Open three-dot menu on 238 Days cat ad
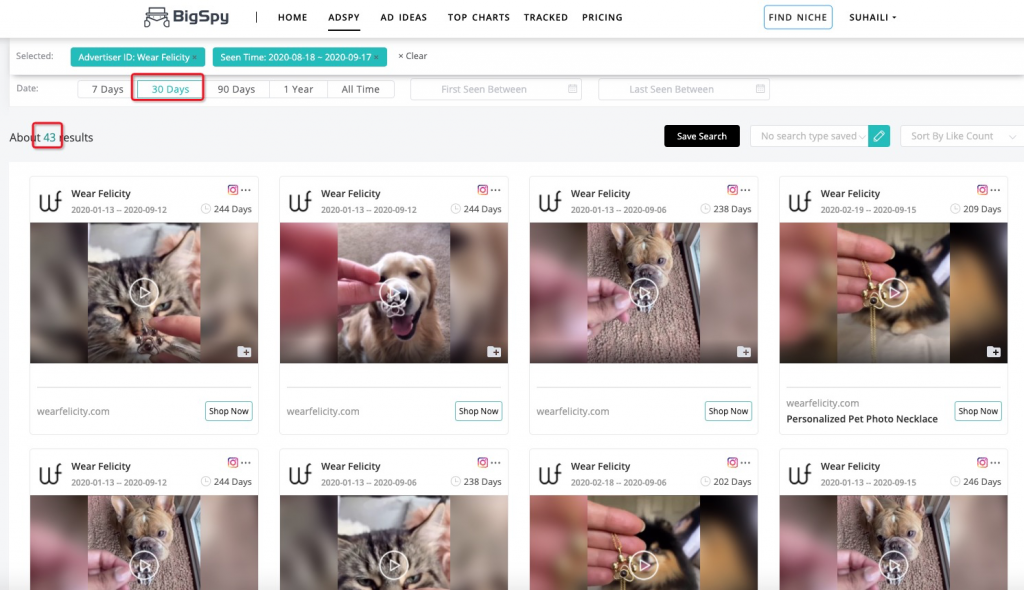Image resolution: width=1024 pixels, height=590 pixels. pos(496,462)
